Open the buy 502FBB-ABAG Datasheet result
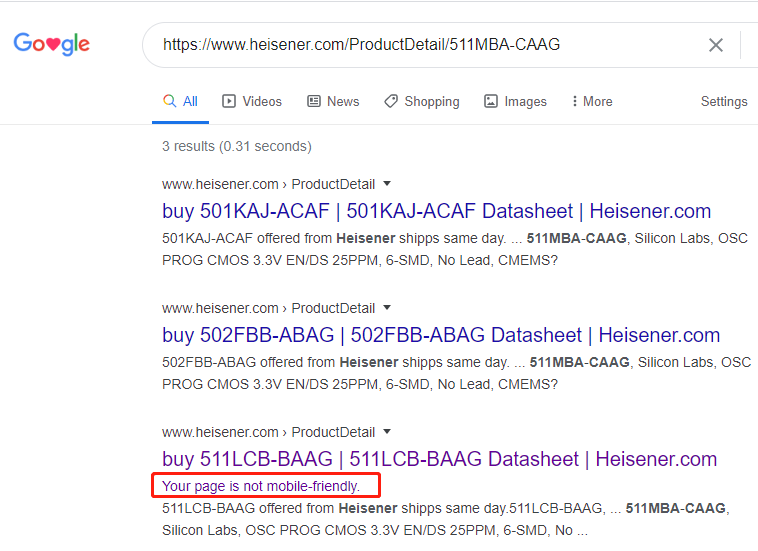Viewport: 758px width, 551px height. pyautogui.click(x=441, y=335)
